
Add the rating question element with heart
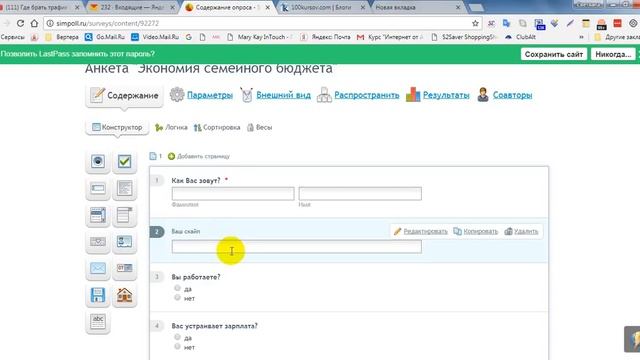[x=98, y=242]
